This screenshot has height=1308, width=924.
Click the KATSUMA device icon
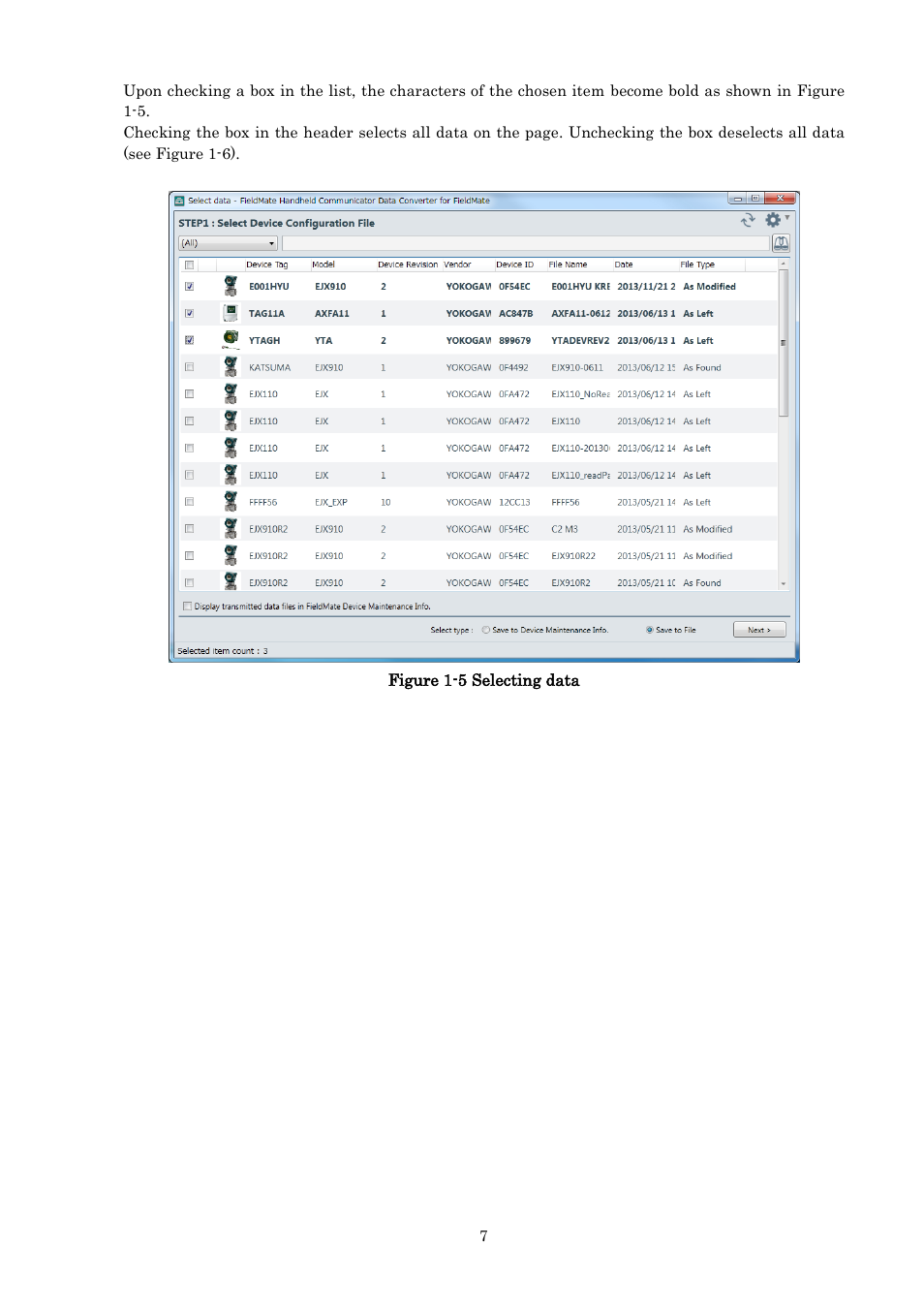tap(231, 366)
